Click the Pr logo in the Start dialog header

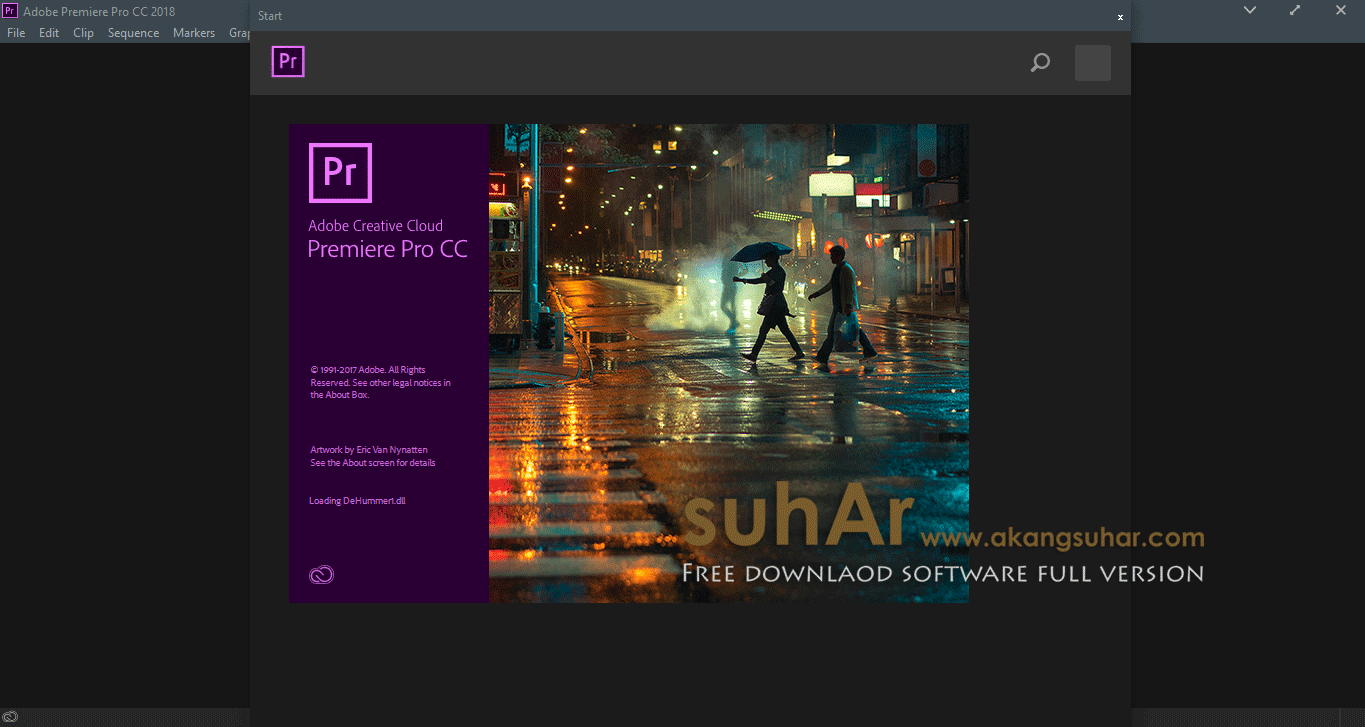point(288,62)
